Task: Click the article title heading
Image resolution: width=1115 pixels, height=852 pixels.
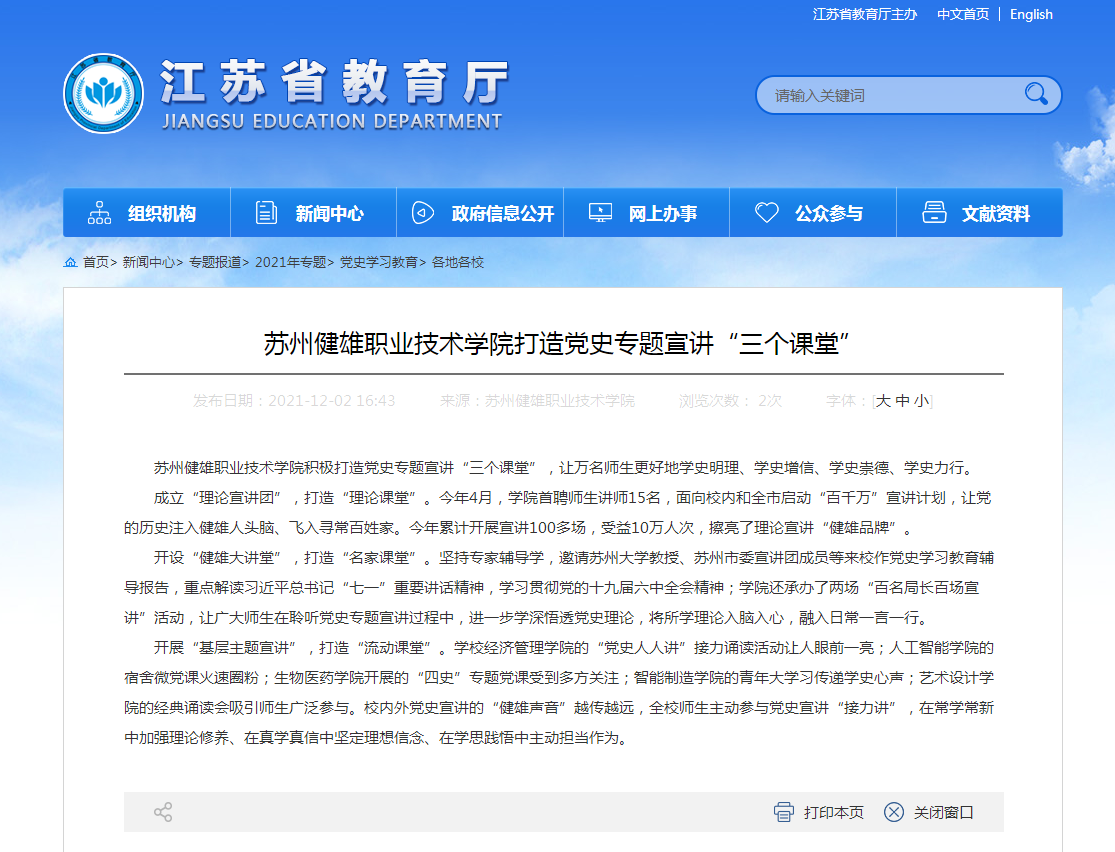Action: click(557, 344)
